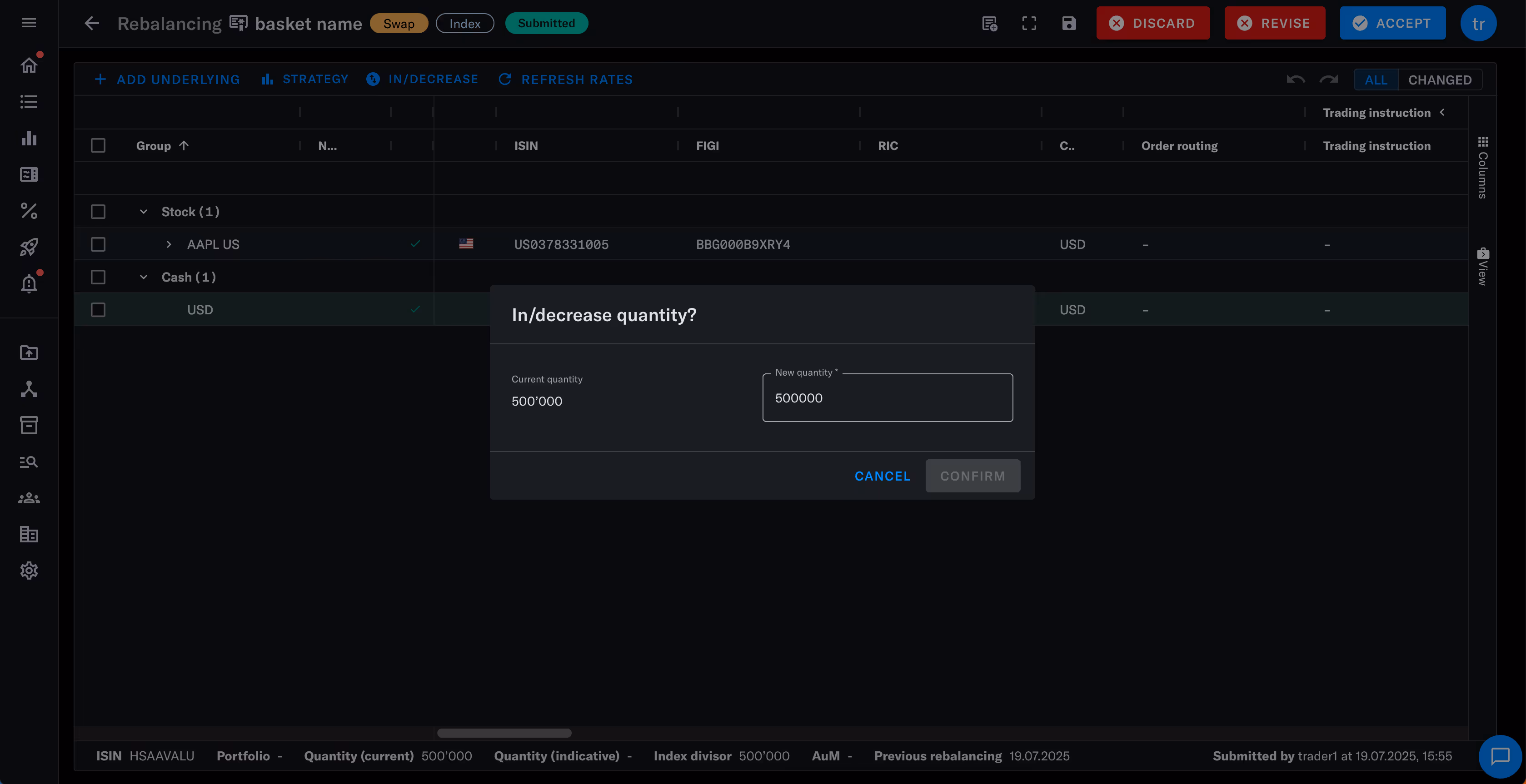Click the FIGI column header
This screenshot has width=1526, height=784.
pos(707,146)
